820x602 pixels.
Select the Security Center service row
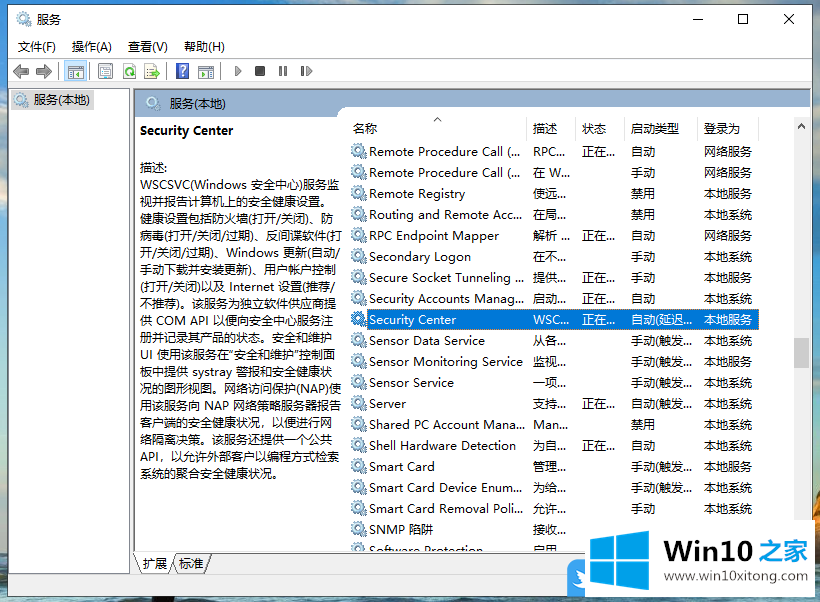click(x=554, y=320)
